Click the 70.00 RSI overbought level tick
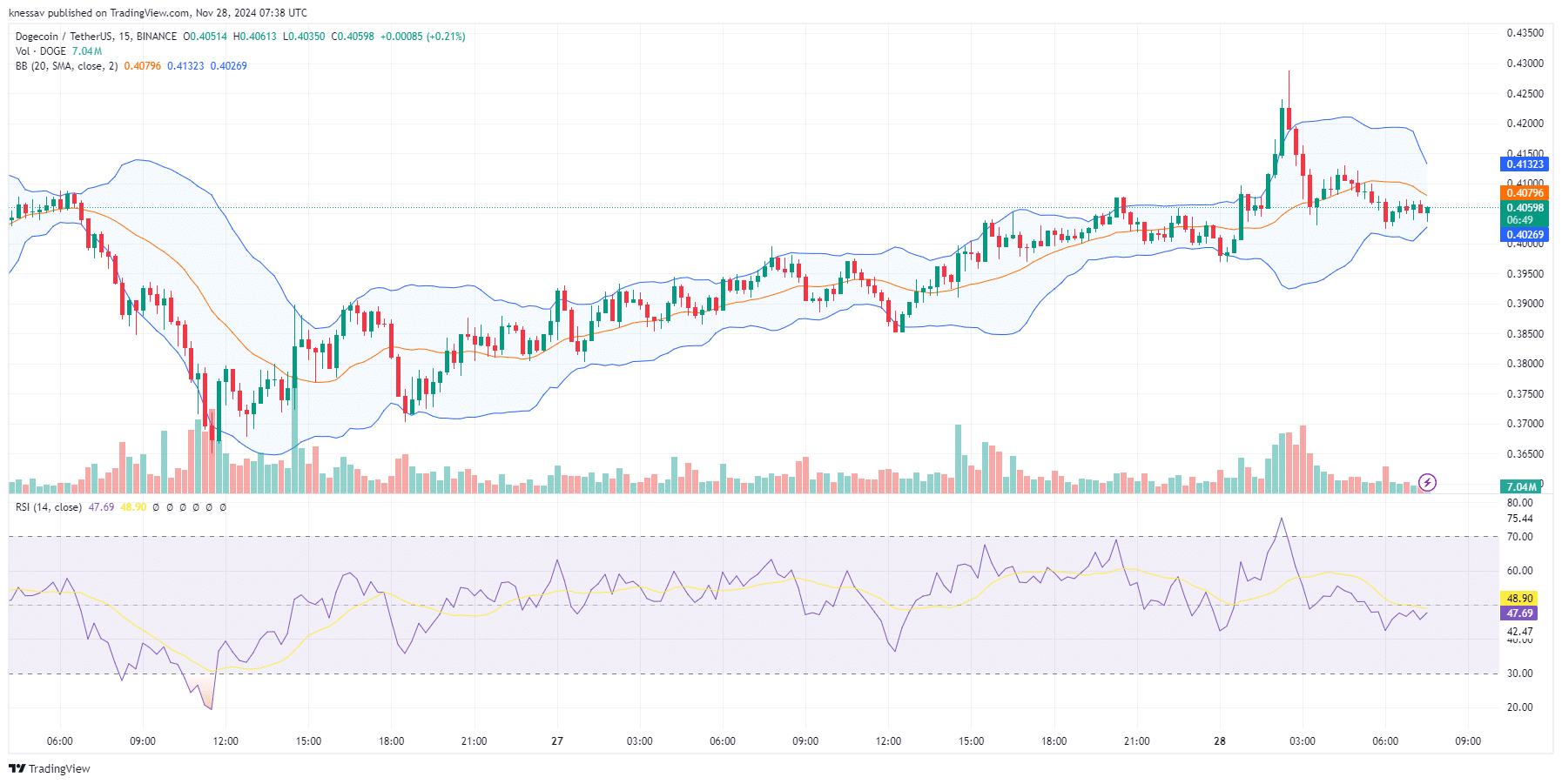 1519,537
